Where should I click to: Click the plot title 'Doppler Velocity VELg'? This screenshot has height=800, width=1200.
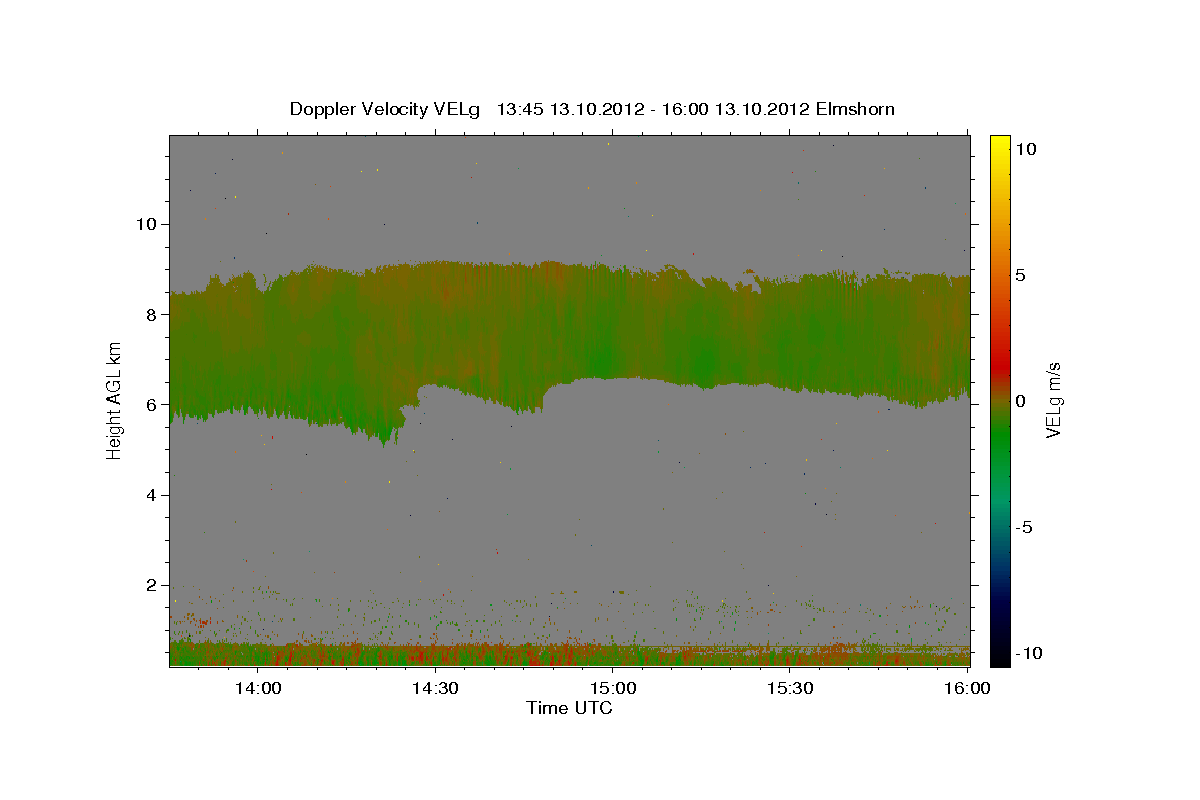click(x=385, y=109)
